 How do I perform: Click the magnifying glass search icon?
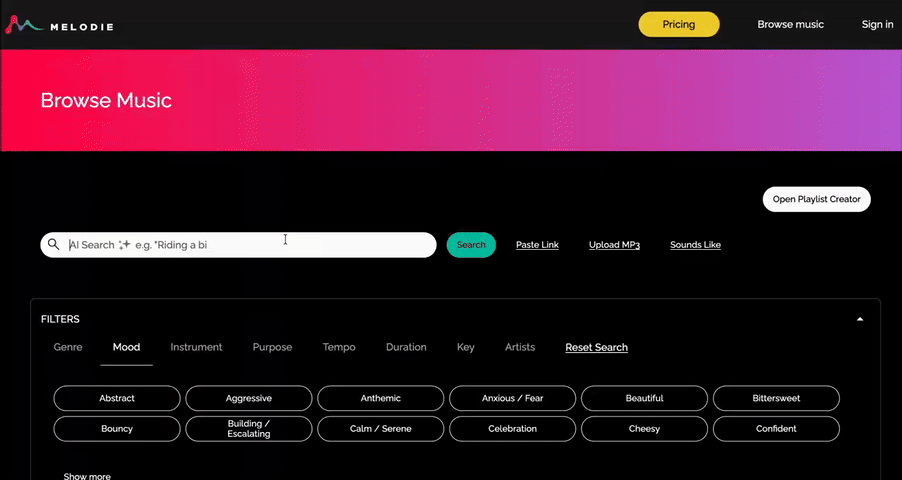pyautogui.click(x=54, y=244)
